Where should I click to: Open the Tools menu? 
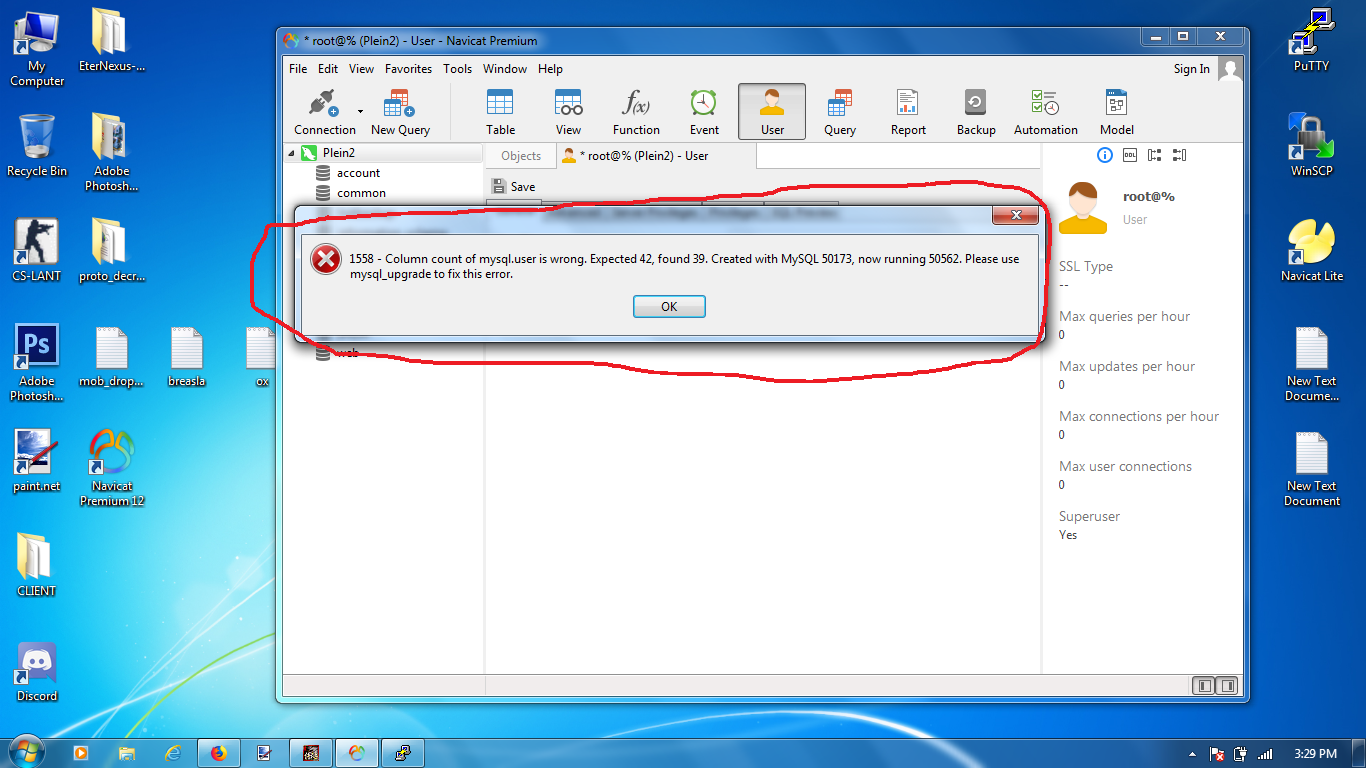tap(457, 69)
